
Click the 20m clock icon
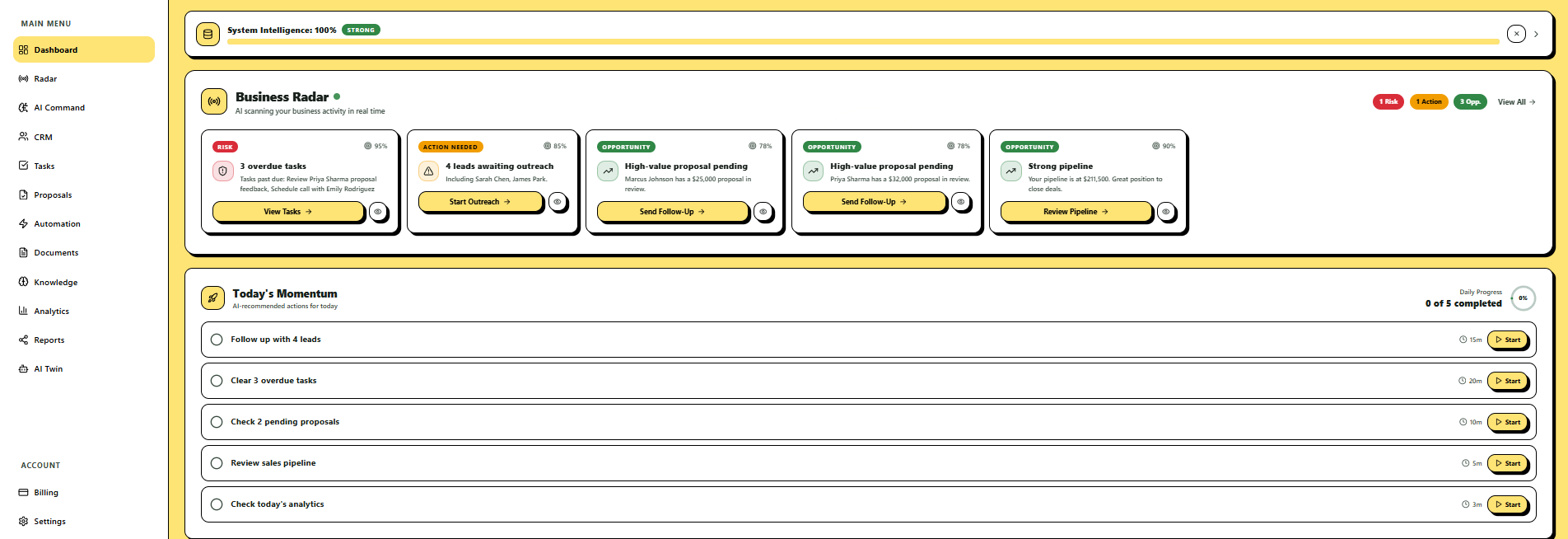1462,381
